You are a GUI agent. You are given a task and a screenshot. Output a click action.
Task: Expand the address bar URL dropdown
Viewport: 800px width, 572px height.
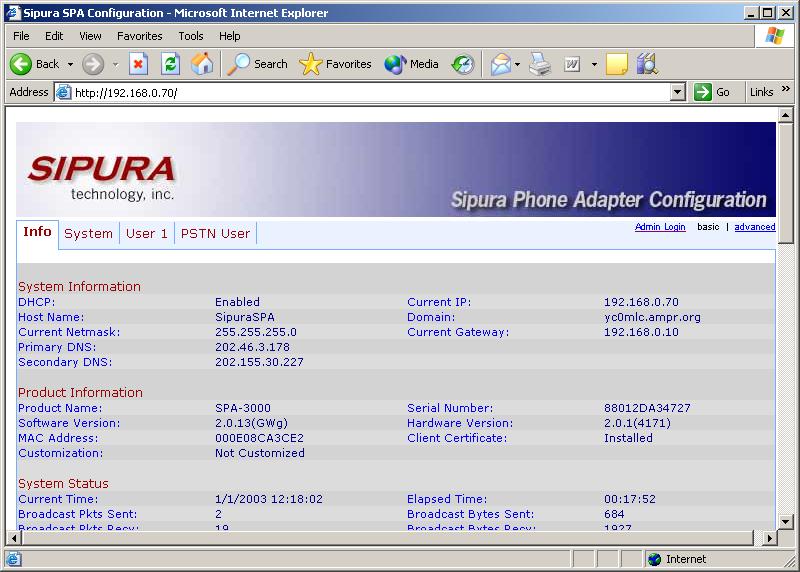click(677, 92)
